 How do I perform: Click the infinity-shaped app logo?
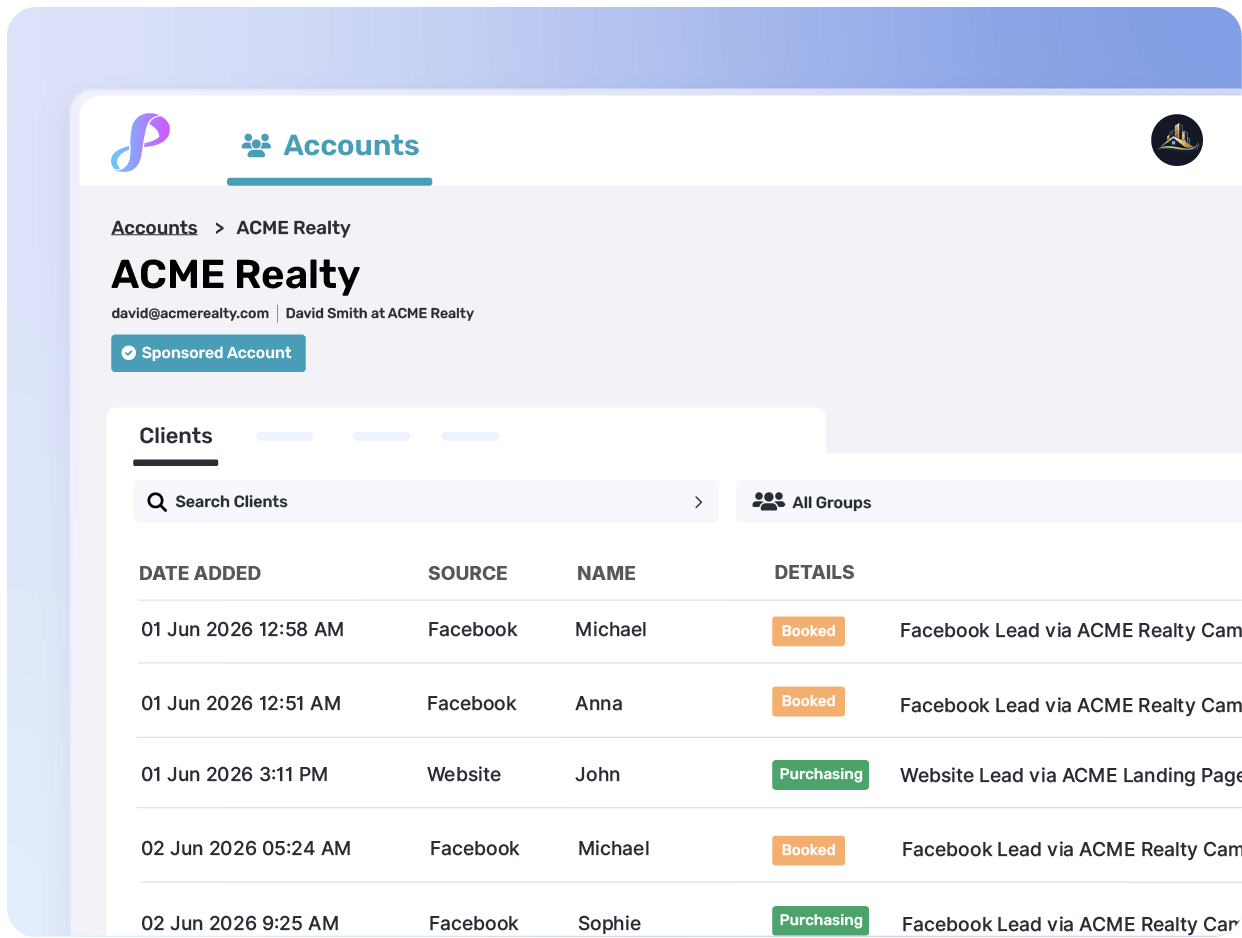click(140, 143)
